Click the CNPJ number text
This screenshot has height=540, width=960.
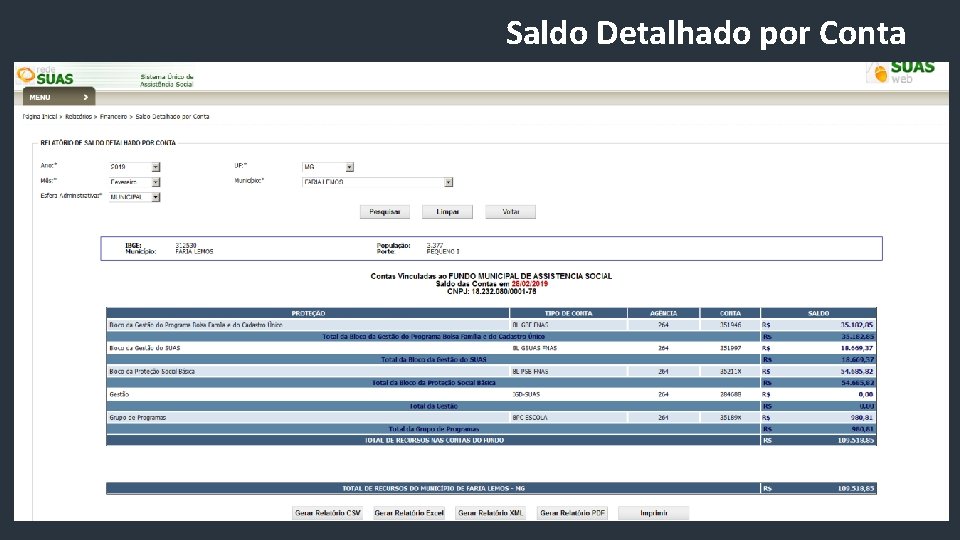coord(504,292)
